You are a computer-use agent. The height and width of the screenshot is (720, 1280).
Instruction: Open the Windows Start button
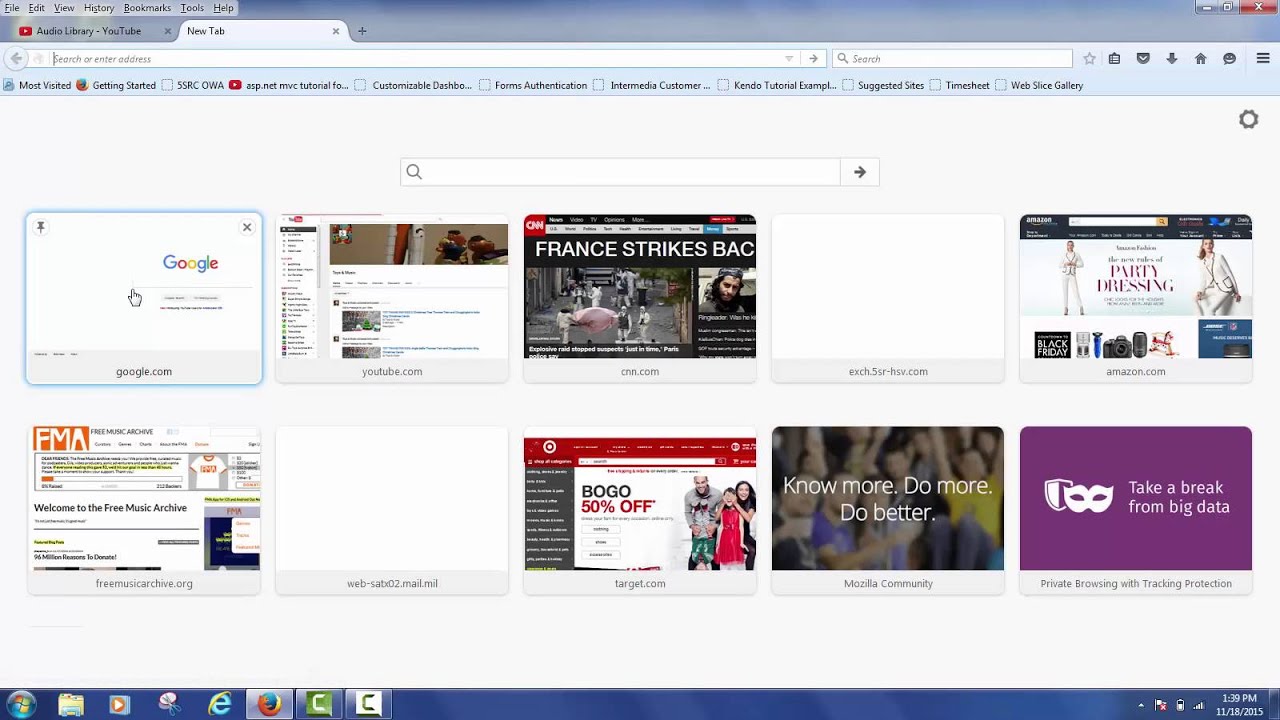21,705
